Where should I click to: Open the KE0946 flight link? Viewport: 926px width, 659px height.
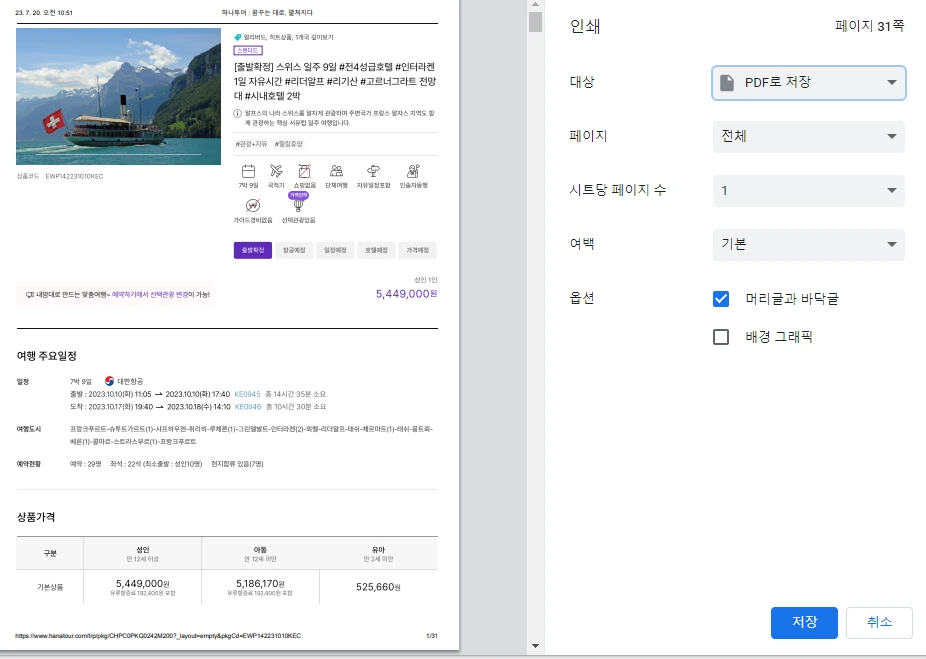coord(248,407)
